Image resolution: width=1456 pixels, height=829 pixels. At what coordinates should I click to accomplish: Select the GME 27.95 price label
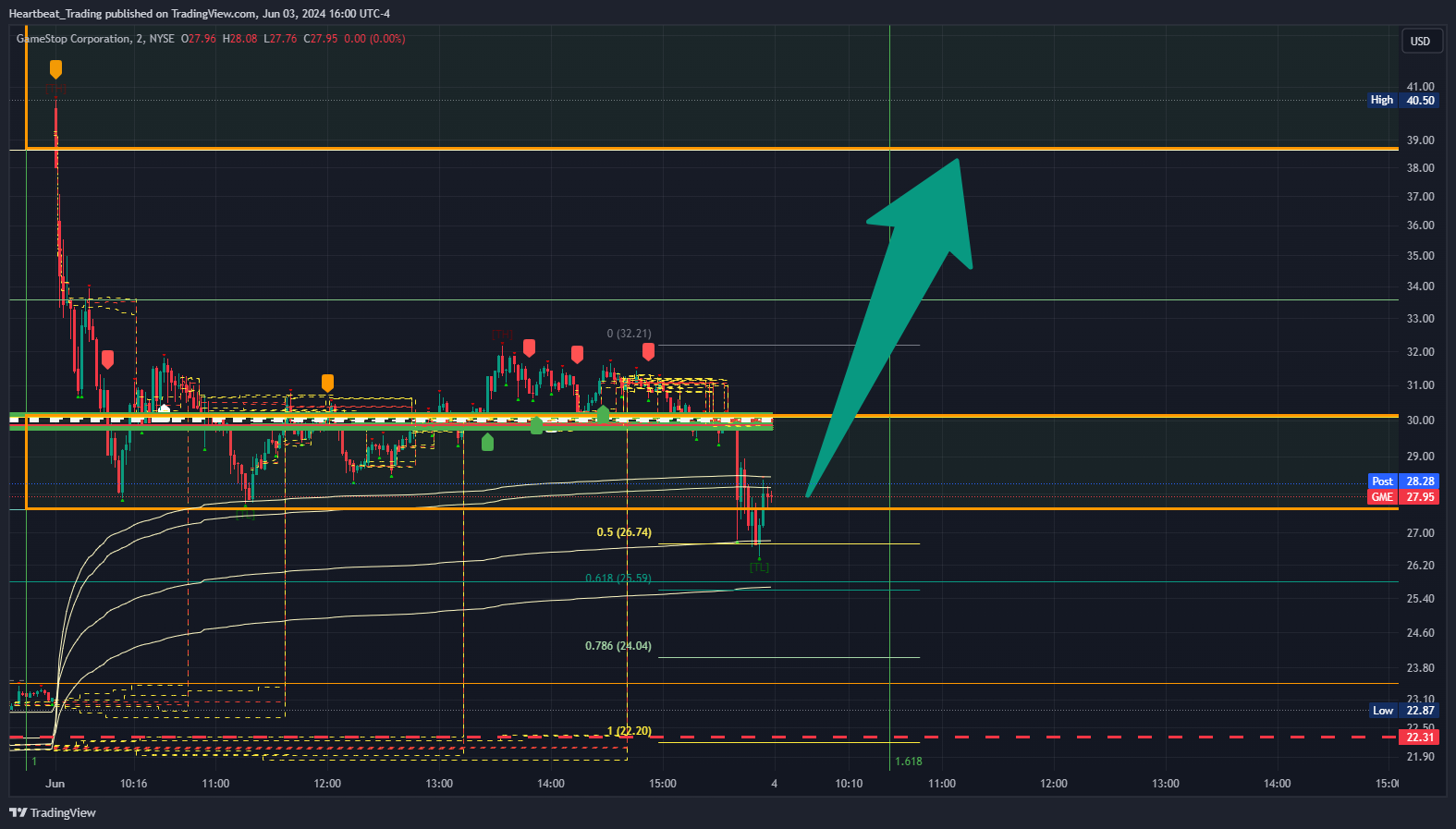tap(1403, 497)
